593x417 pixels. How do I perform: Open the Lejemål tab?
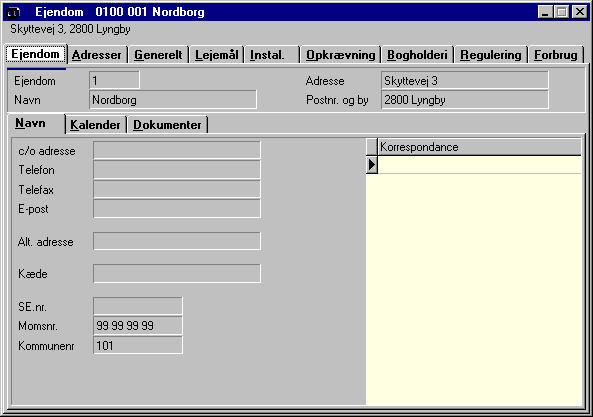click(x=217, y=55)
